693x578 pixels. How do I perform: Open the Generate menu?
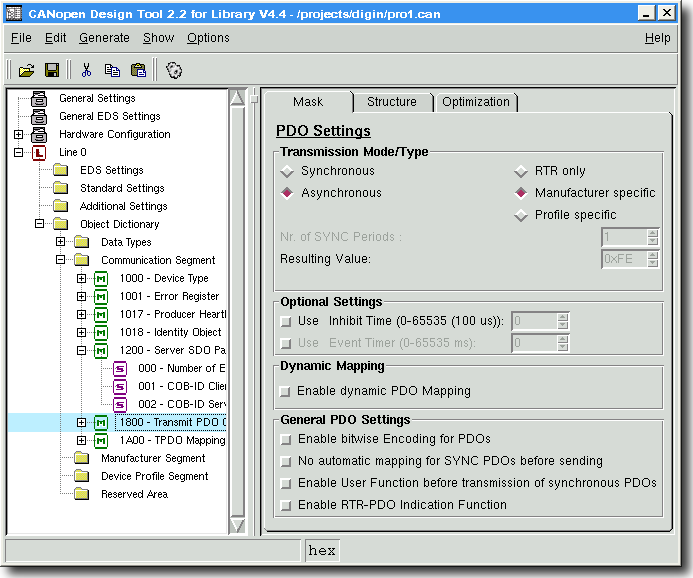point(104,38)
